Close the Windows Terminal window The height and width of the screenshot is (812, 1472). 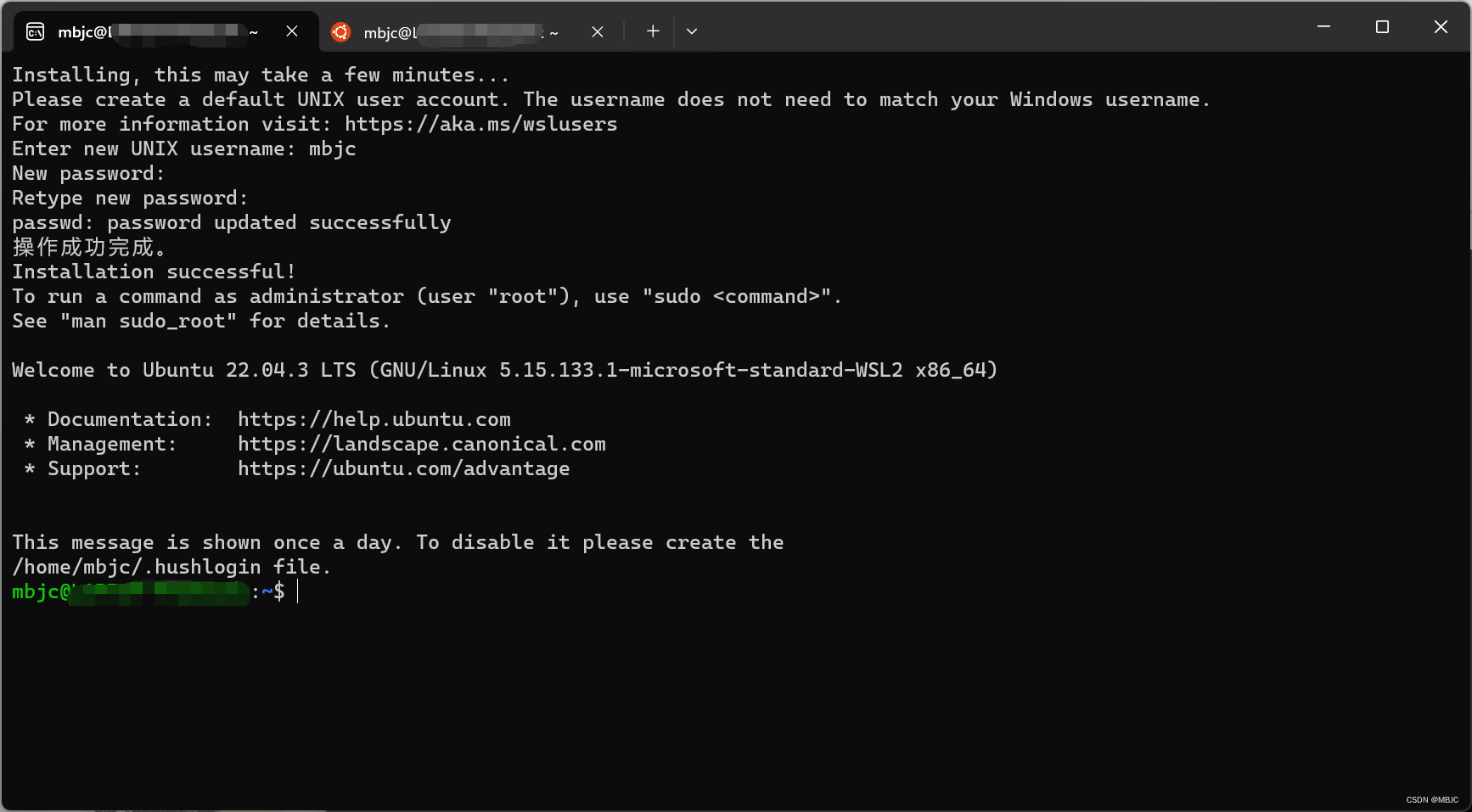point(1441,27)
